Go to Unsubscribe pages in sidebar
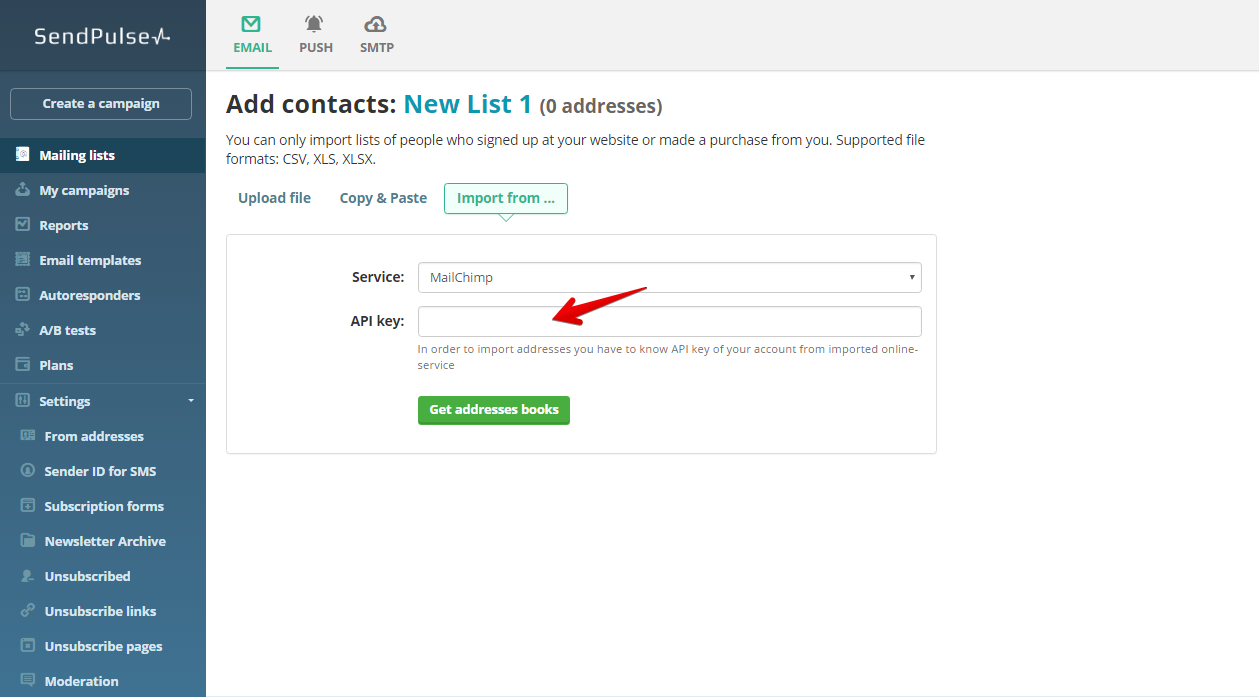The image size is (1259, 697). tap(103, 646)
